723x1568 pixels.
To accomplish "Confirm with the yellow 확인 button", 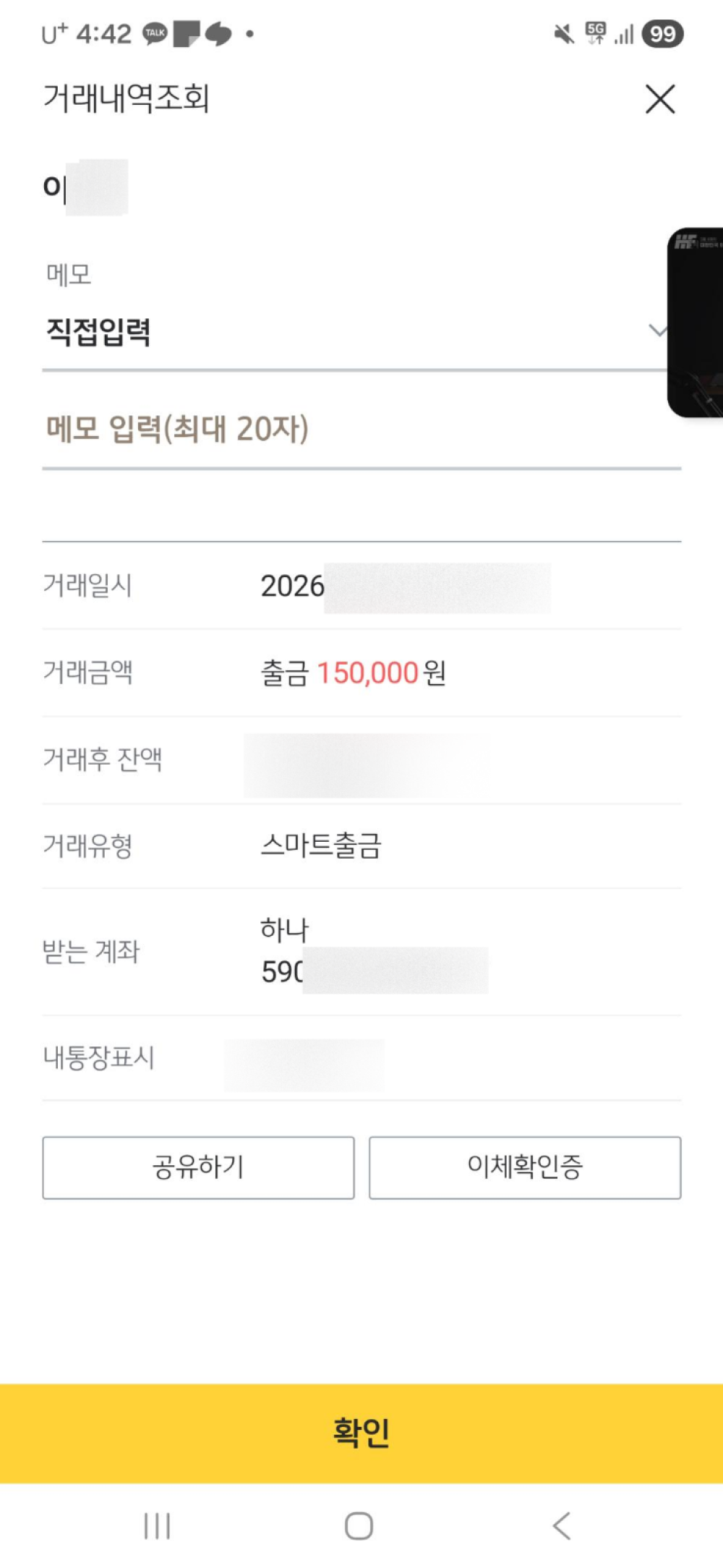I will point(361,1433).
